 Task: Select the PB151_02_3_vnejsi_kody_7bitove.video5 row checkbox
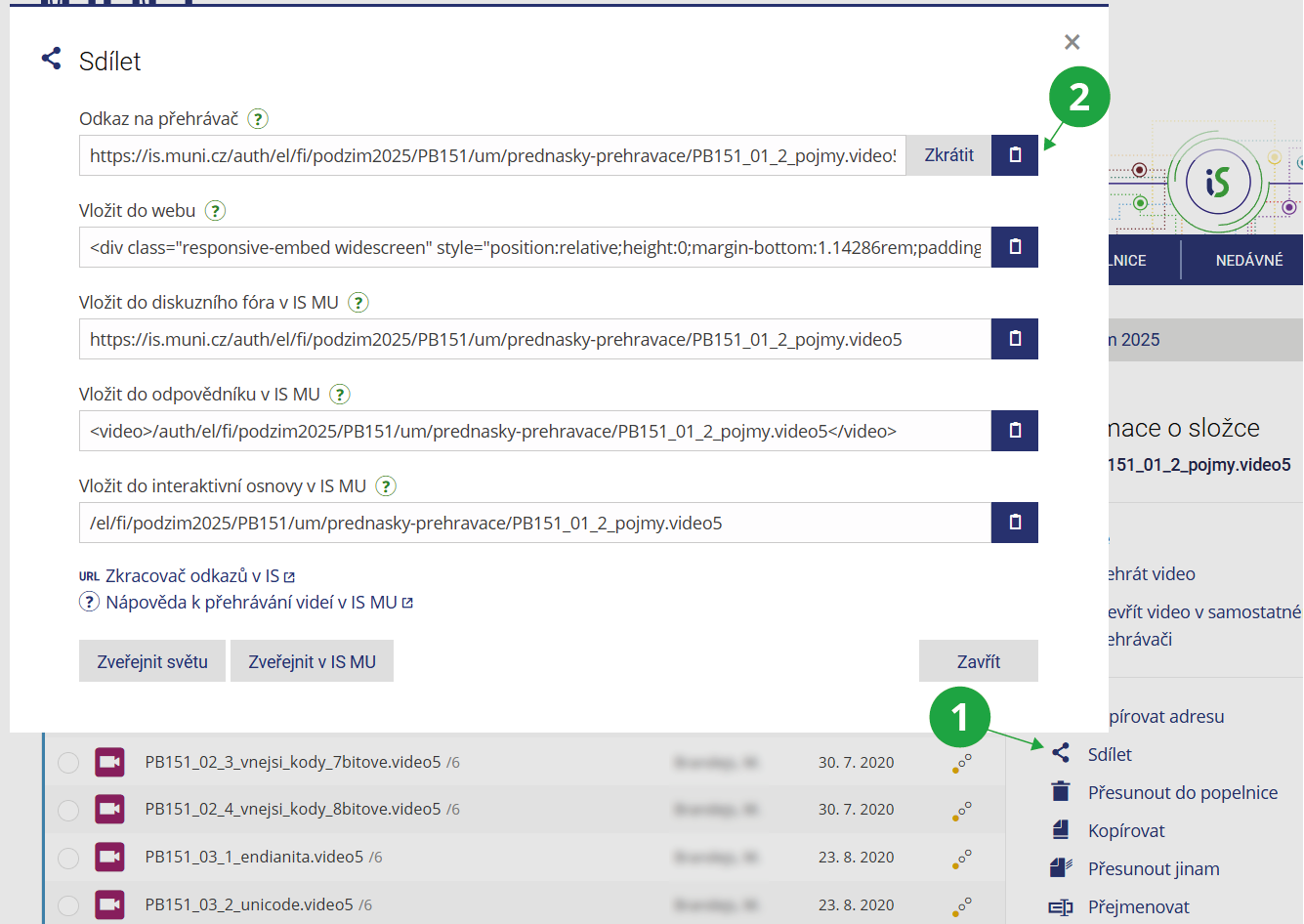click(68, 762)
